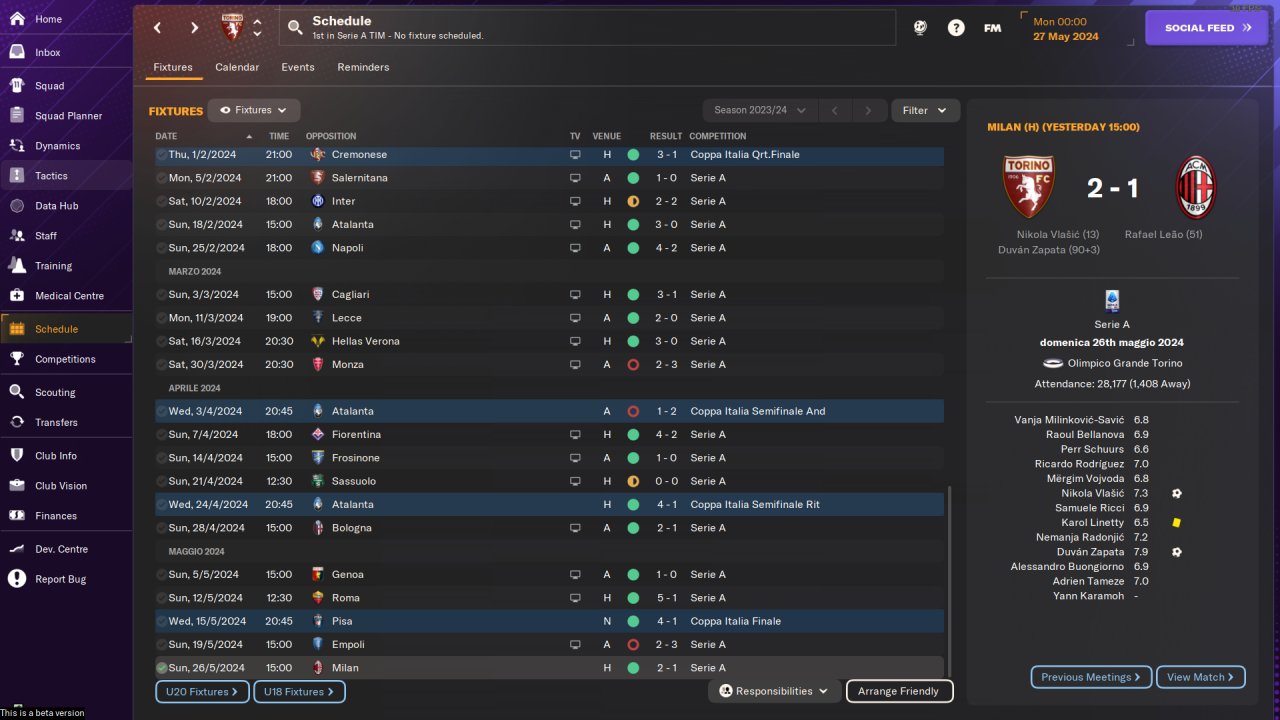The image size is (1280, 720).
Task: Open the Home sidebar icon
Action: click(x=17, y=19)
